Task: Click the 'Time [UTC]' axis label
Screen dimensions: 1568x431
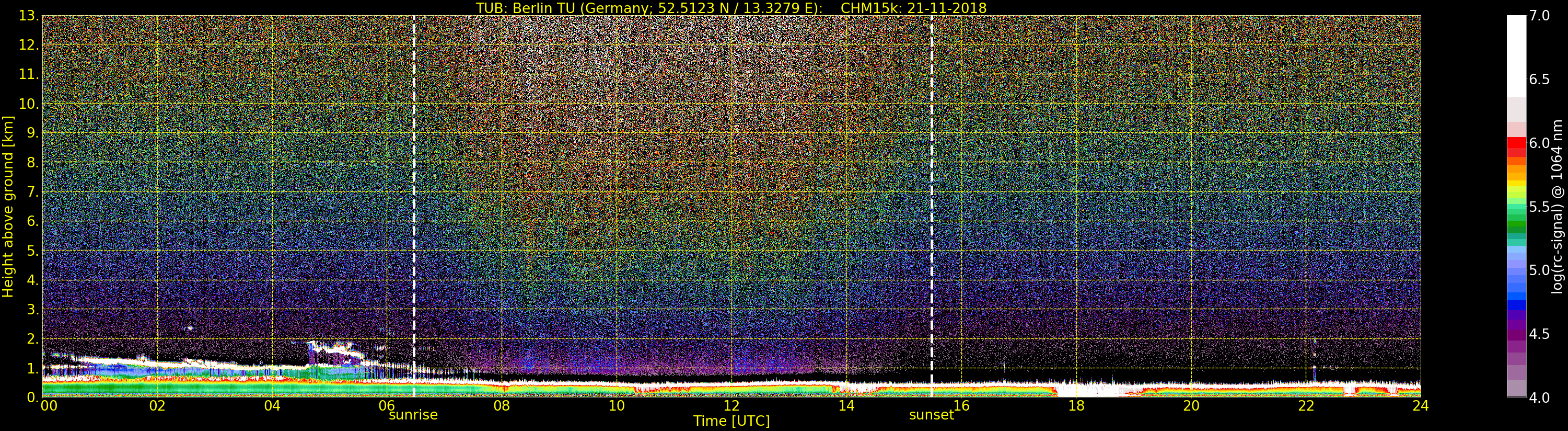Action: click(x=731, y=421)
